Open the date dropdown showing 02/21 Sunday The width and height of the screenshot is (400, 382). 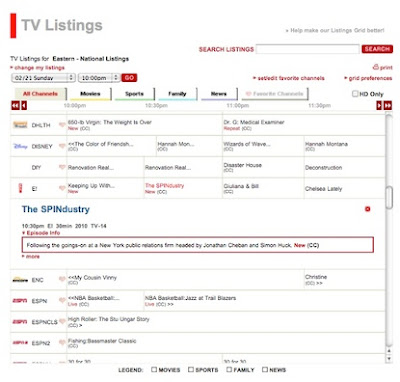pyautogui.click(x=44, y=78)
